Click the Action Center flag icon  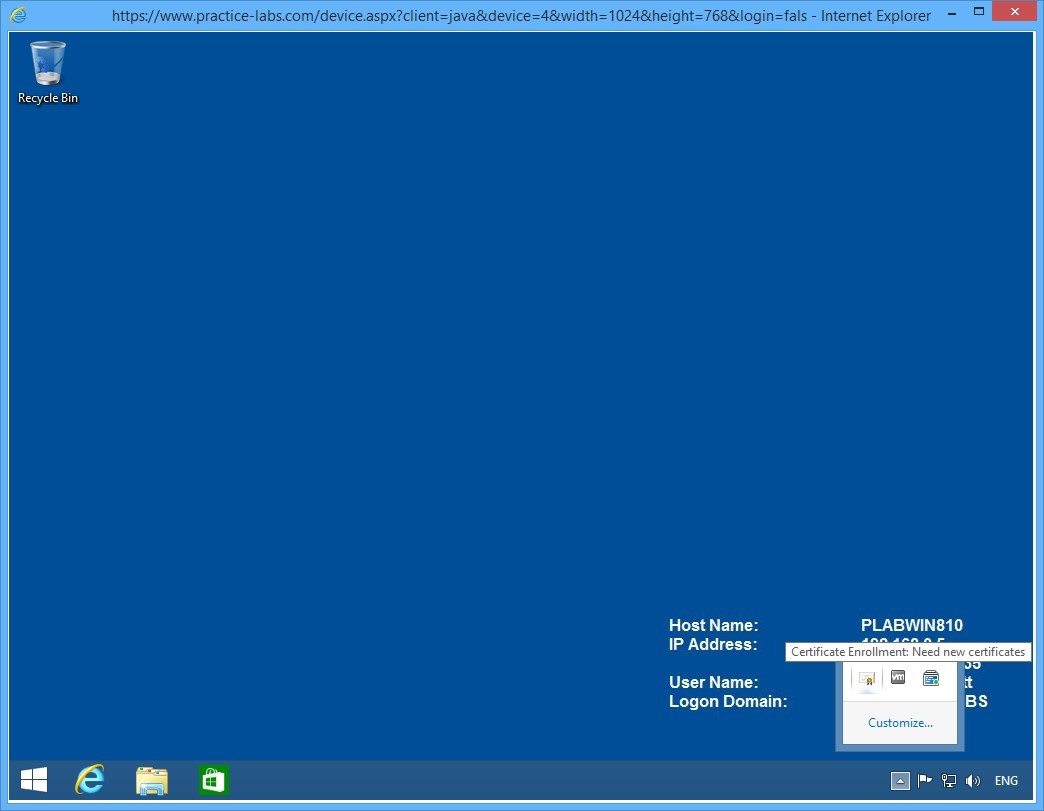(925, 781)
